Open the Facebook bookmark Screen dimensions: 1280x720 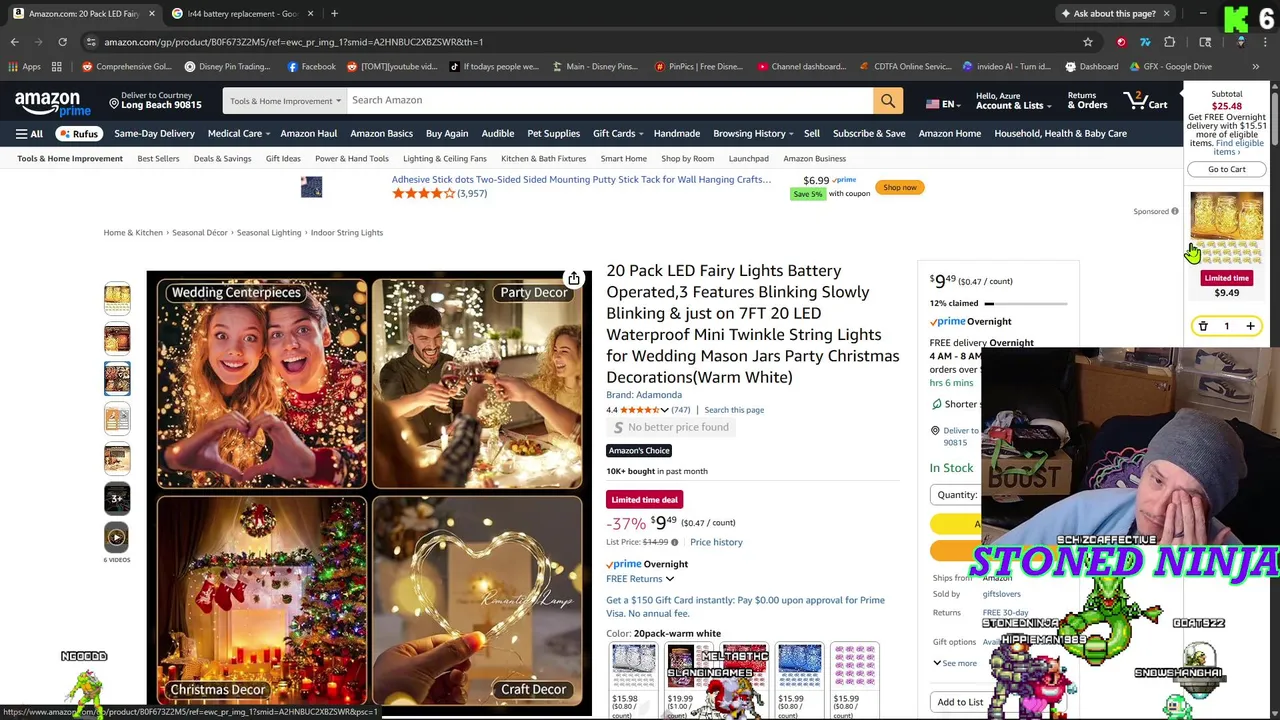pos(311,67)
